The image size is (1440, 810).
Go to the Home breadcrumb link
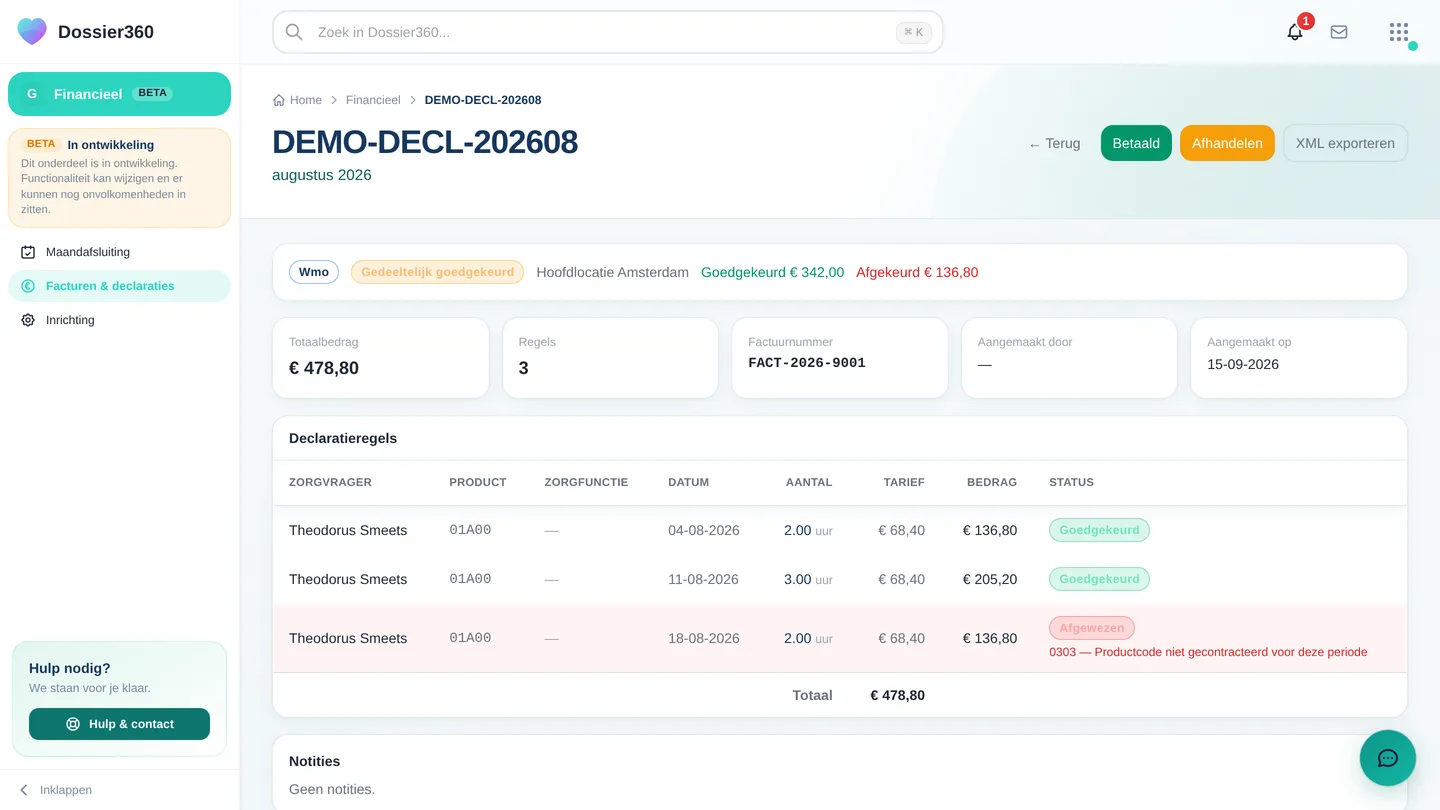coord(297,100)
